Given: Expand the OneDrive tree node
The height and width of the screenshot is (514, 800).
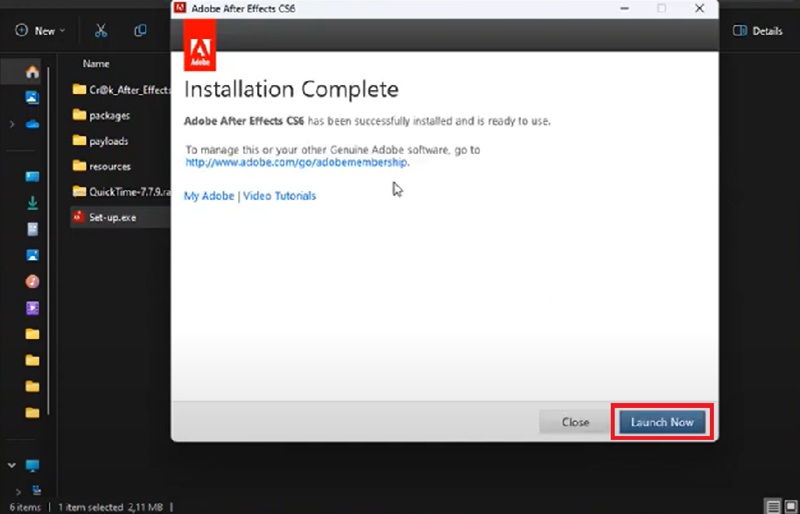Looking at the screenshot, I should coord(12,124).
